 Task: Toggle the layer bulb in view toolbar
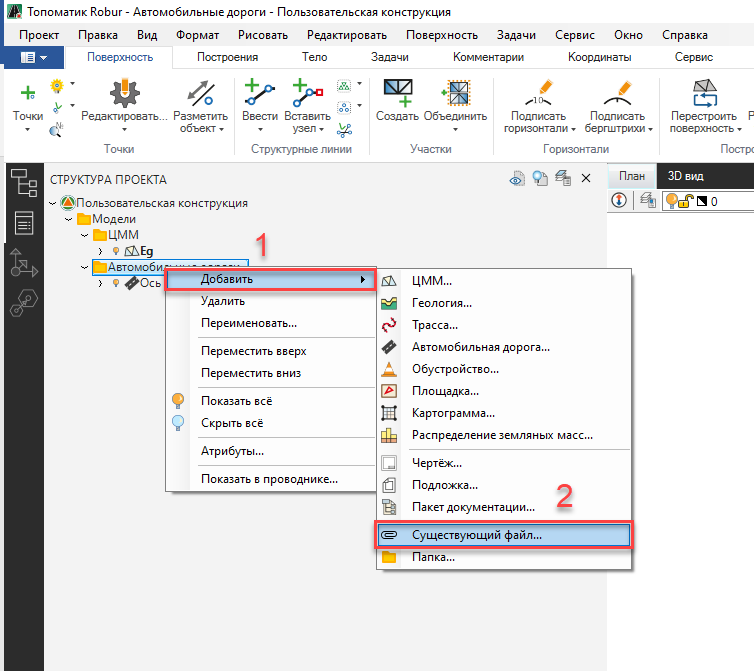click(672, 201)
